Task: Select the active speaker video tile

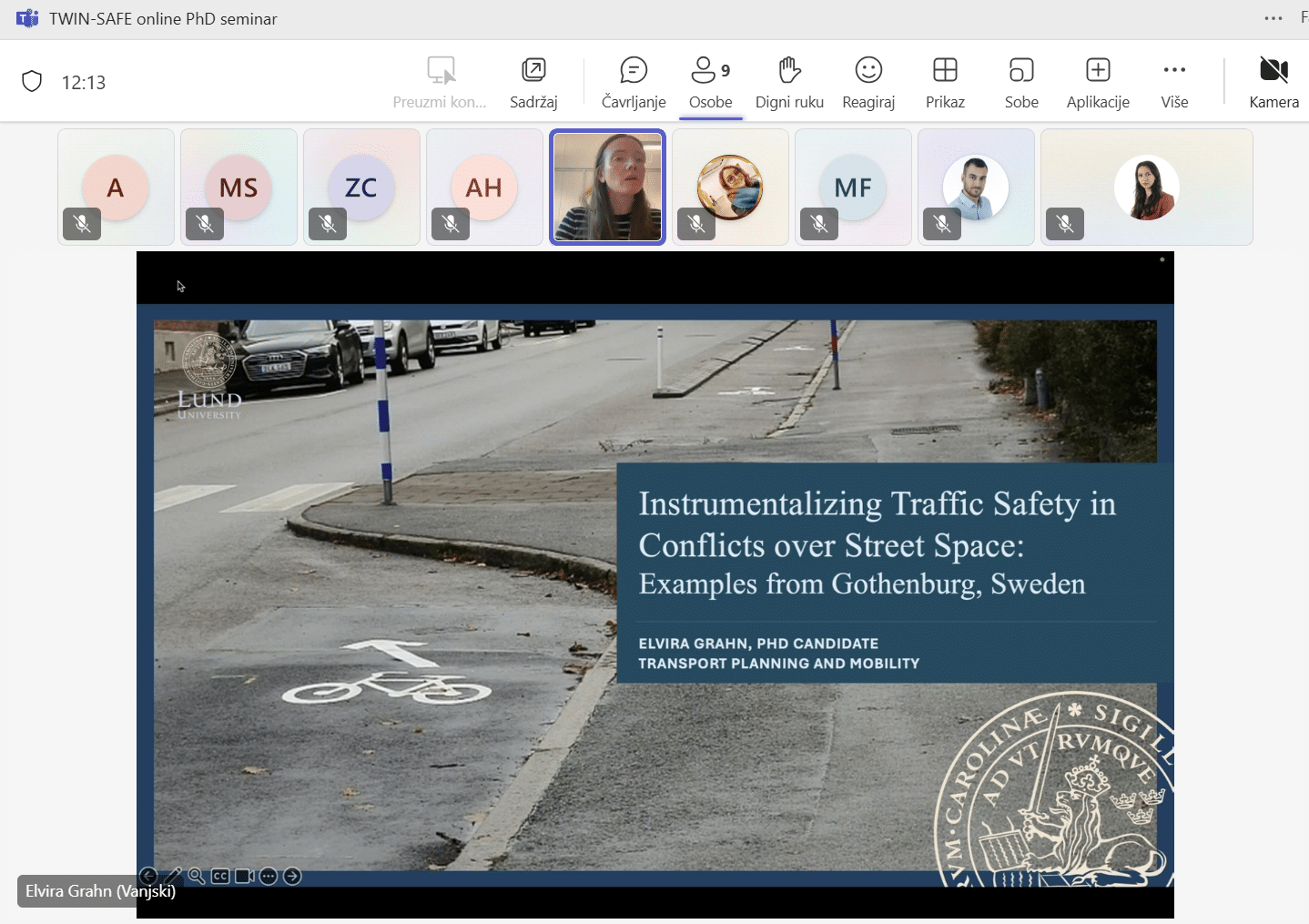Action: pos(607,187)
